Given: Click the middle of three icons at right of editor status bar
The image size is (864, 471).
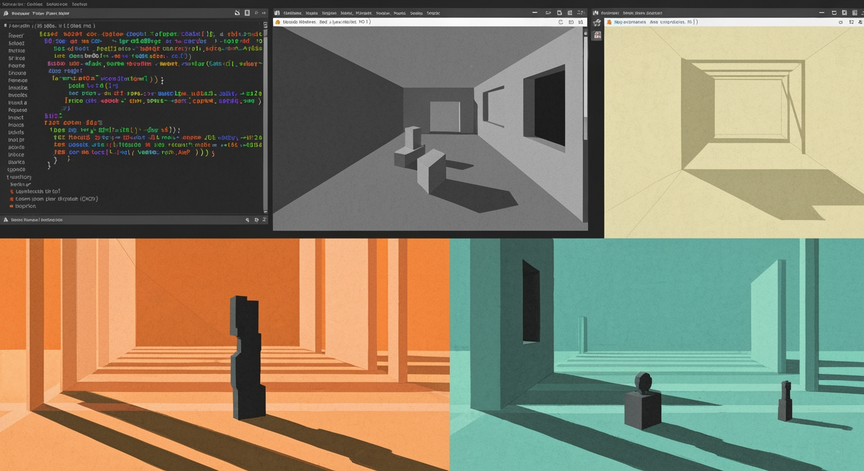Looking at the screenshot, I should pos(256,220).
